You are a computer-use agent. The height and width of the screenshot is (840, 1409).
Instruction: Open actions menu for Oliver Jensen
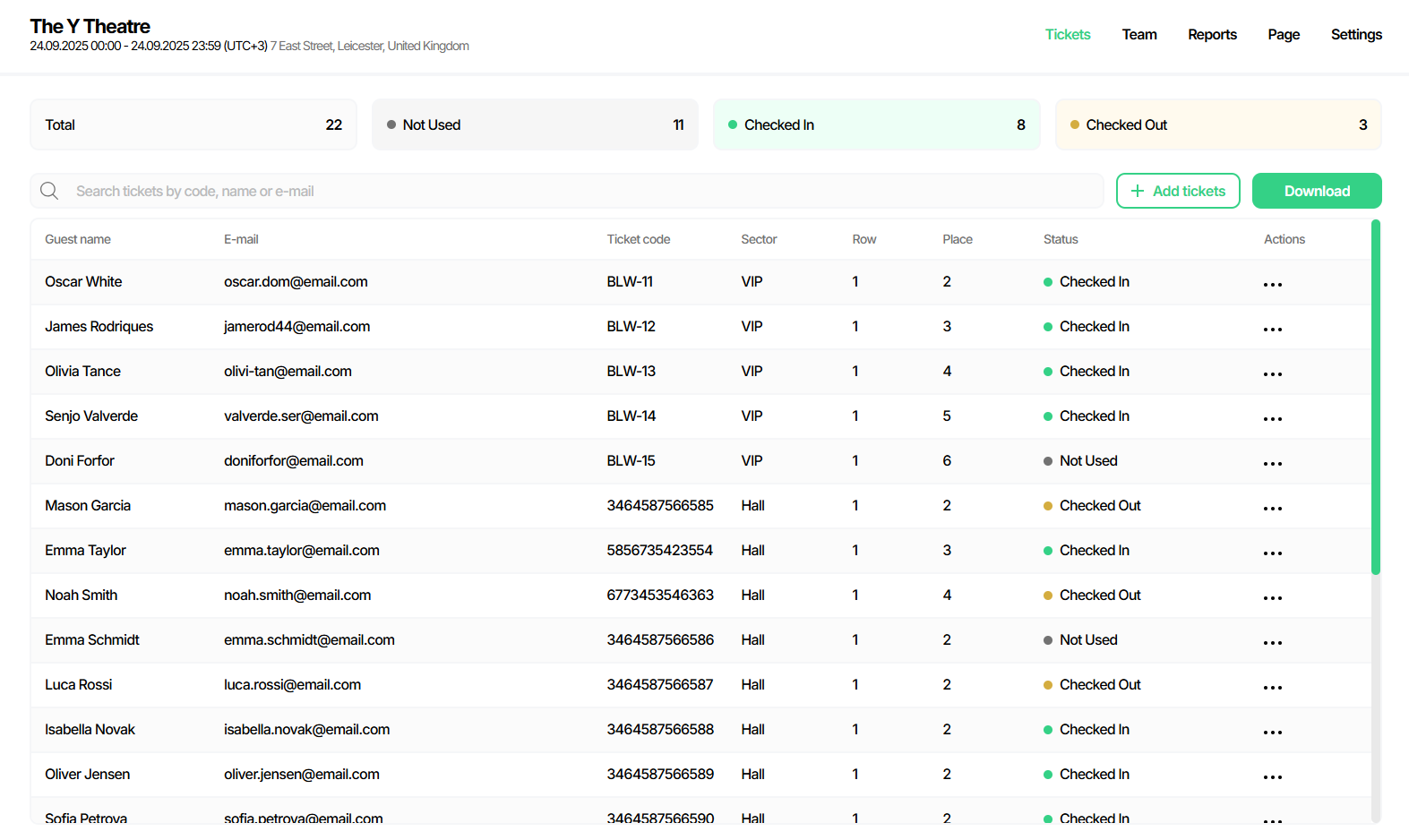[1272, 776]
